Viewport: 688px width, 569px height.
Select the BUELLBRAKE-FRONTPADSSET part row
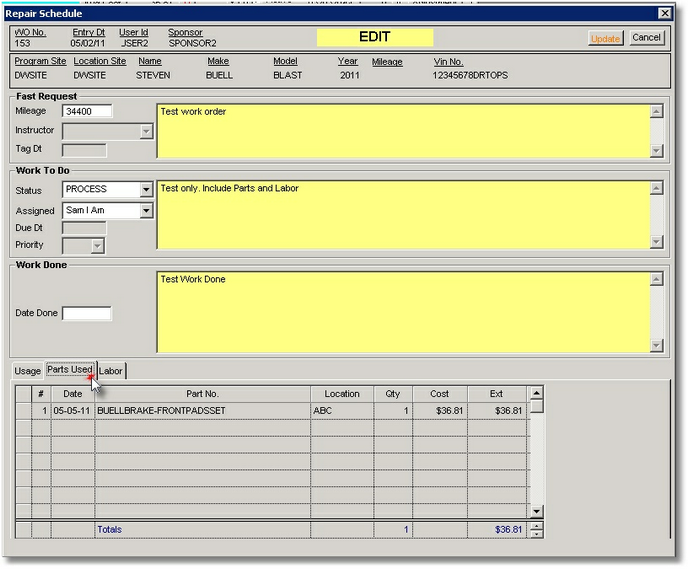(200, 411)
